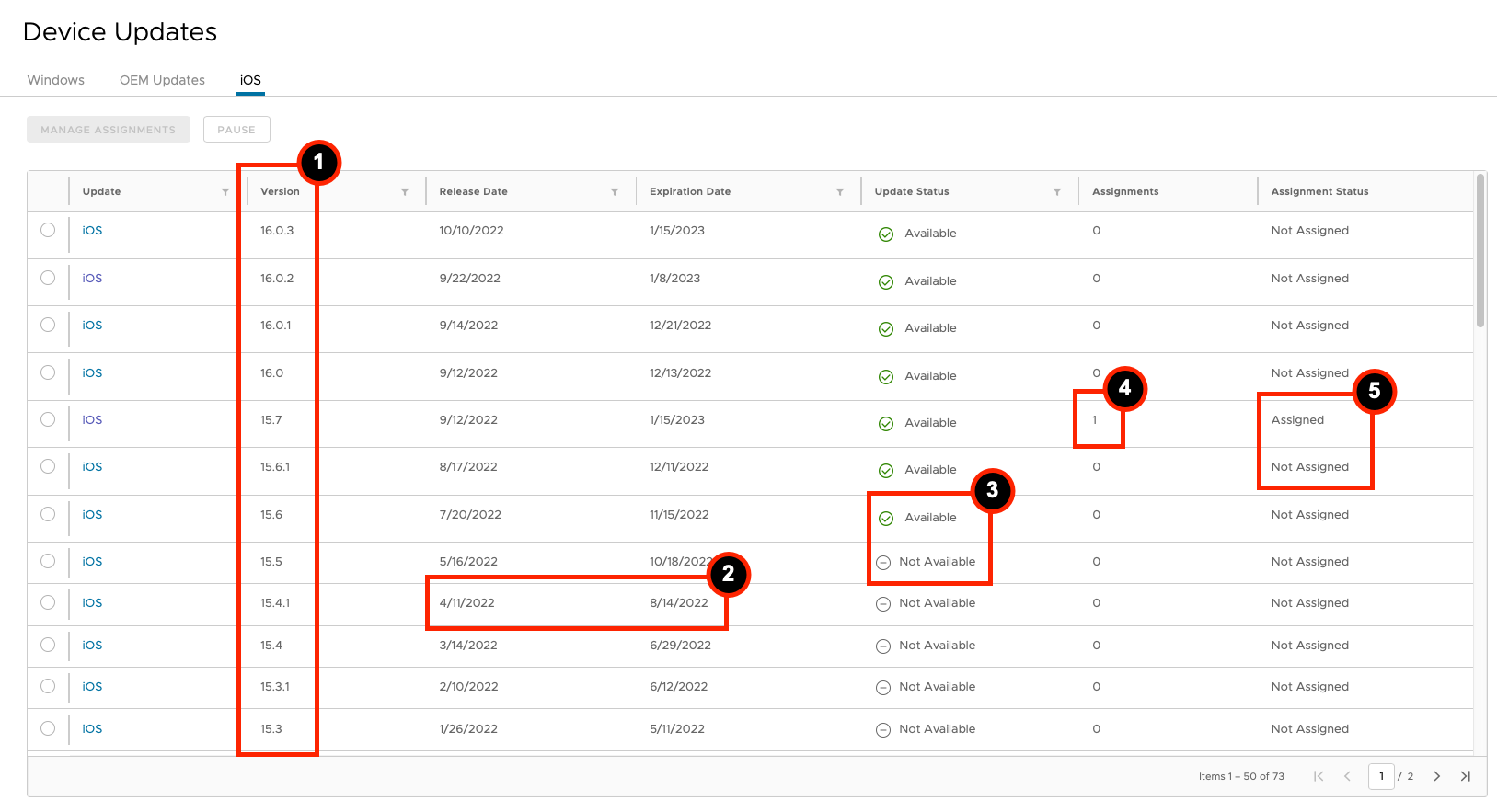The height and width of the screenshot is (812, 1497).
Task: Go to the previous page arrow
Action: click(1347, 776)
